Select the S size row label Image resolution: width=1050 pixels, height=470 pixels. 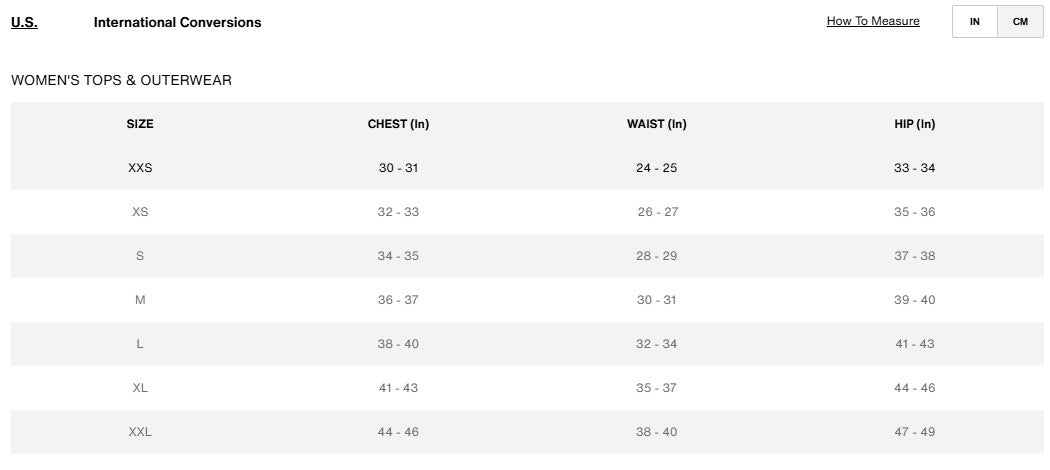tap(140, 256)
